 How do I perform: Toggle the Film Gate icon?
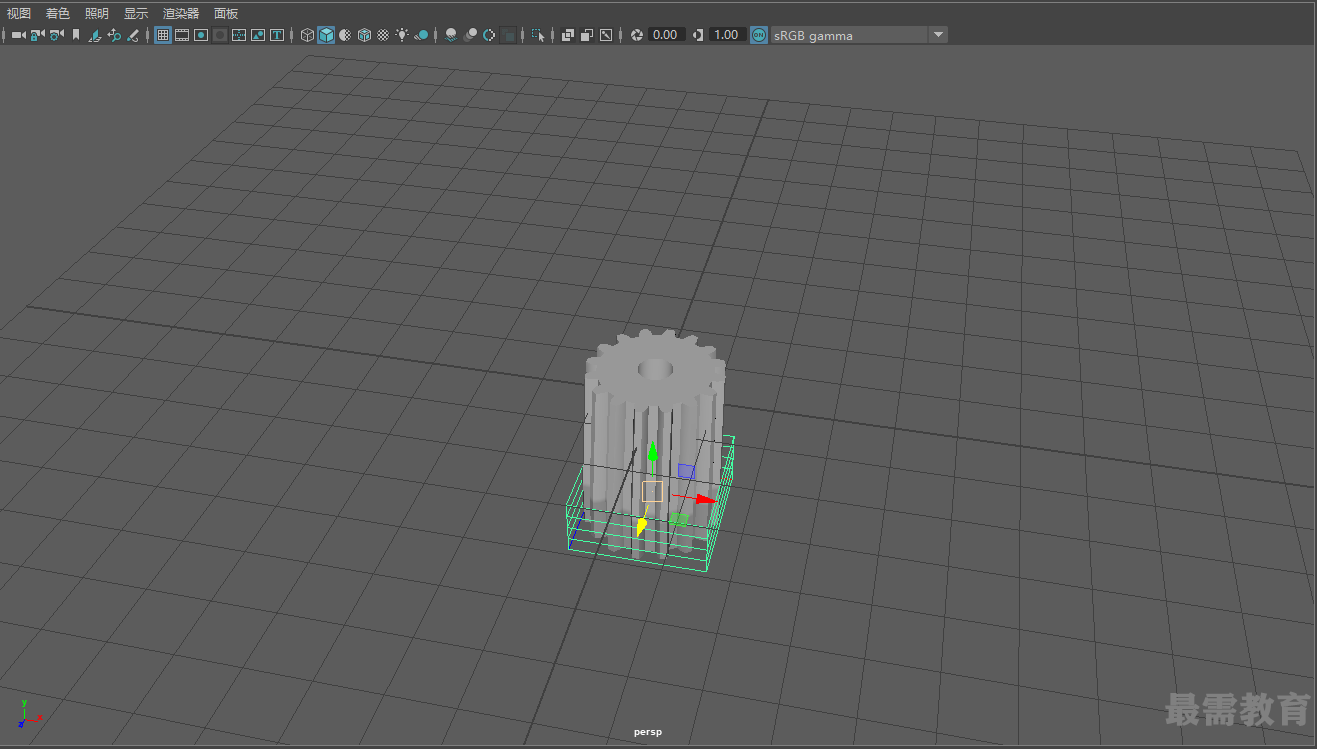point(182,35)
